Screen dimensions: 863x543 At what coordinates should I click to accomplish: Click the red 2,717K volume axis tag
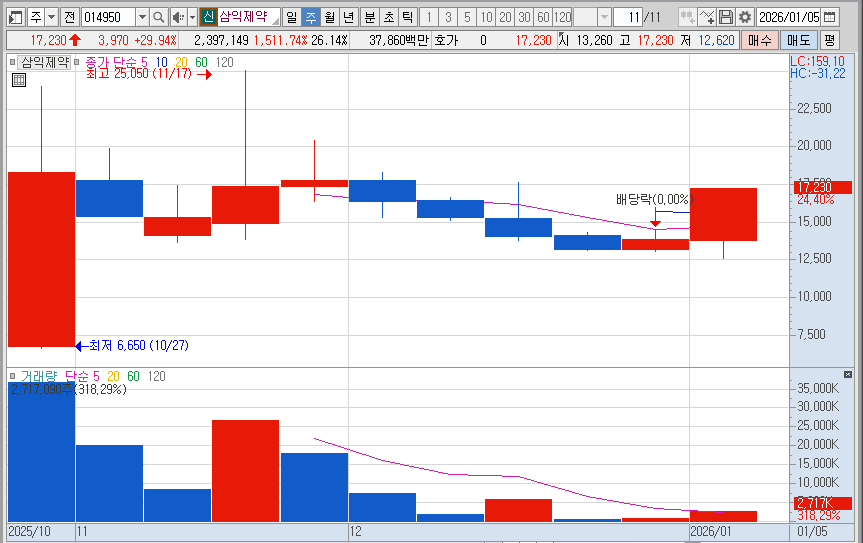pyautogui.click(x=823, y=503)
